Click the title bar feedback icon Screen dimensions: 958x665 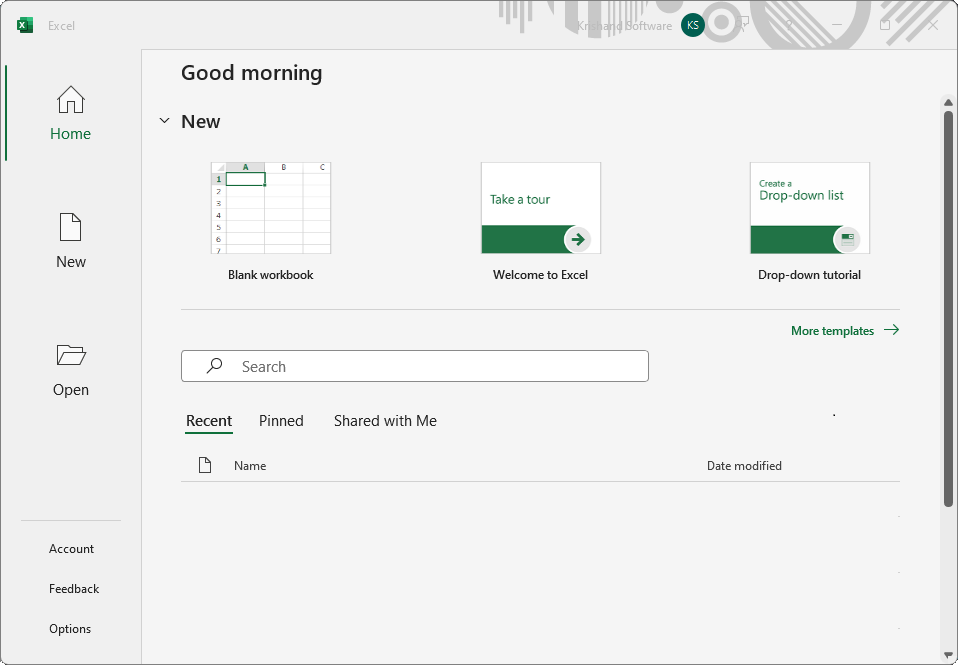pos(742,25)
